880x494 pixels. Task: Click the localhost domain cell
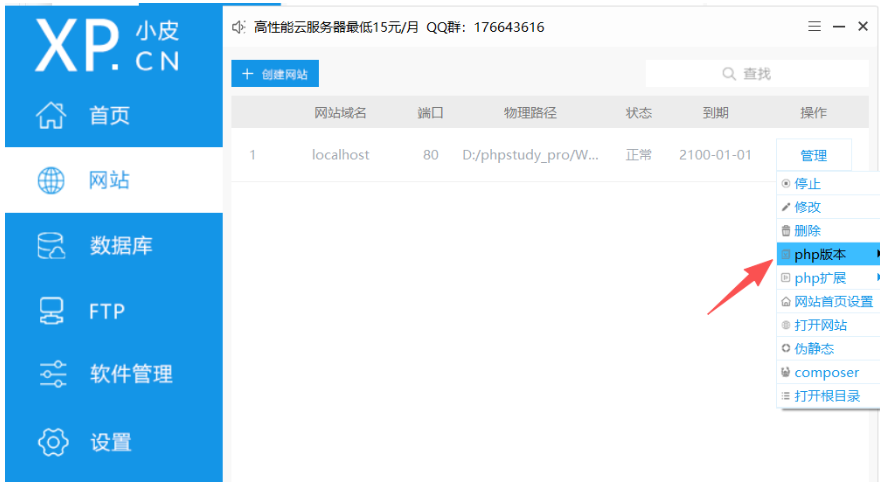coord(341,155)
